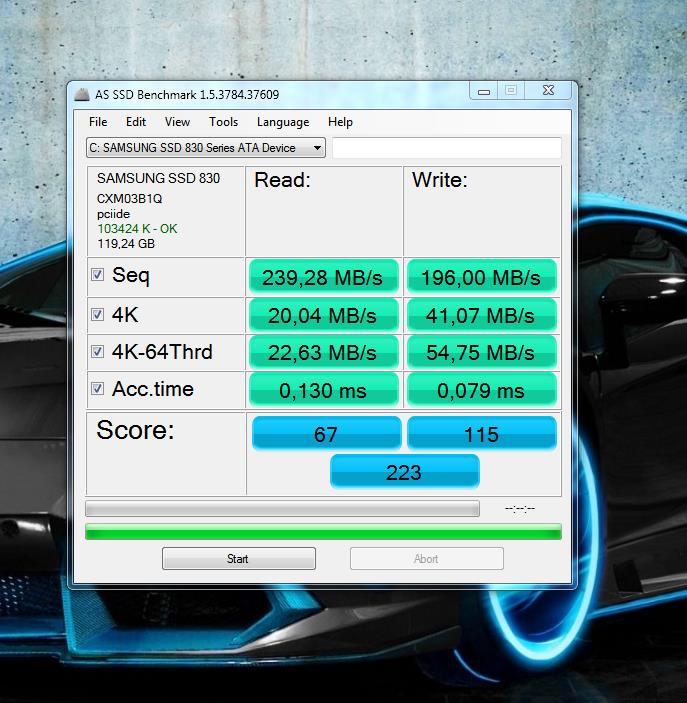Image resolution: width=687 pixels, height=703 pixels.
Task: Start the benchmark with the Start button
Action: tap(239, 559)
